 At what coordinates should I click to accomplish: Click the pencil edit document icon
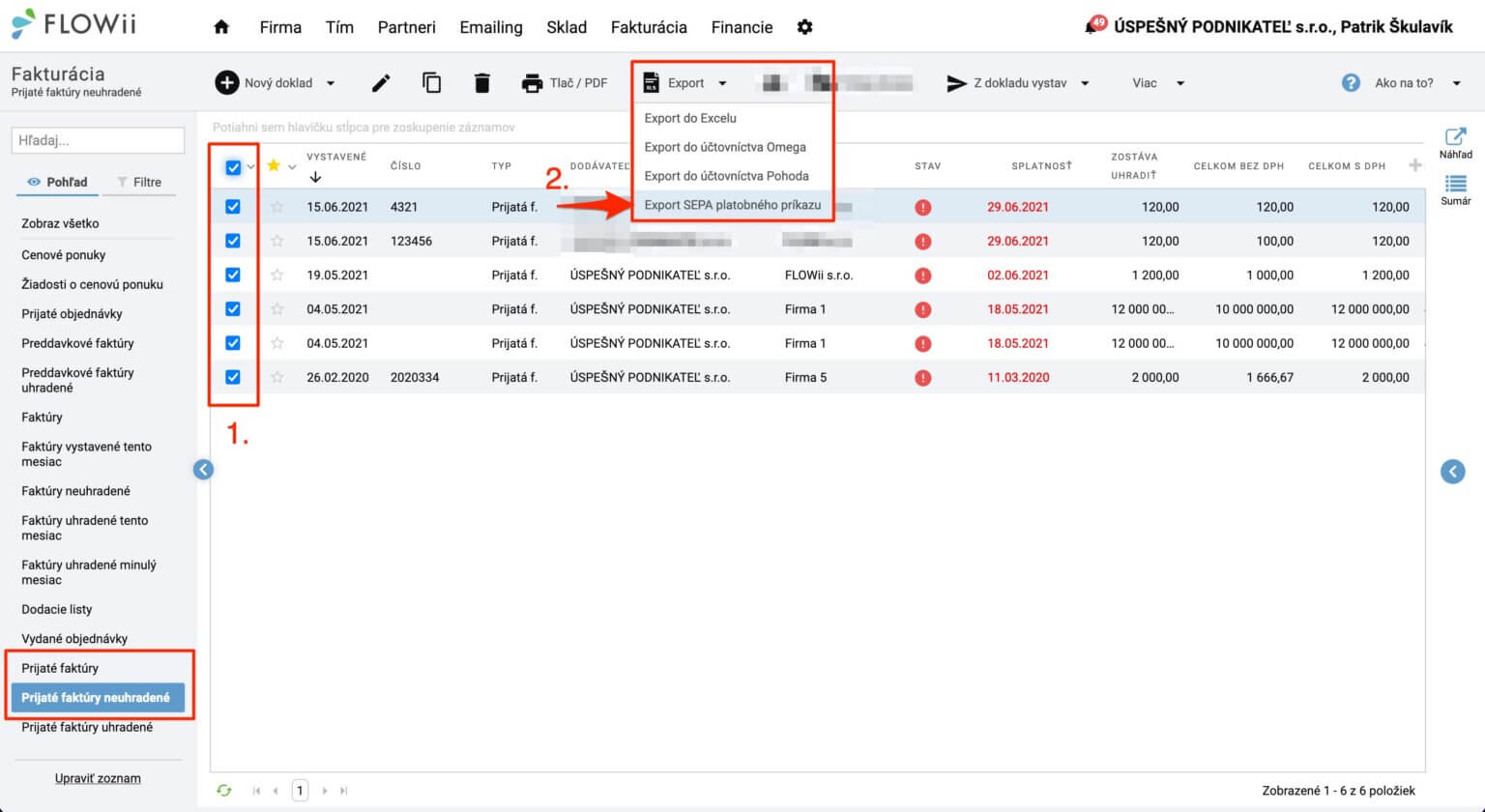[381, 83]
